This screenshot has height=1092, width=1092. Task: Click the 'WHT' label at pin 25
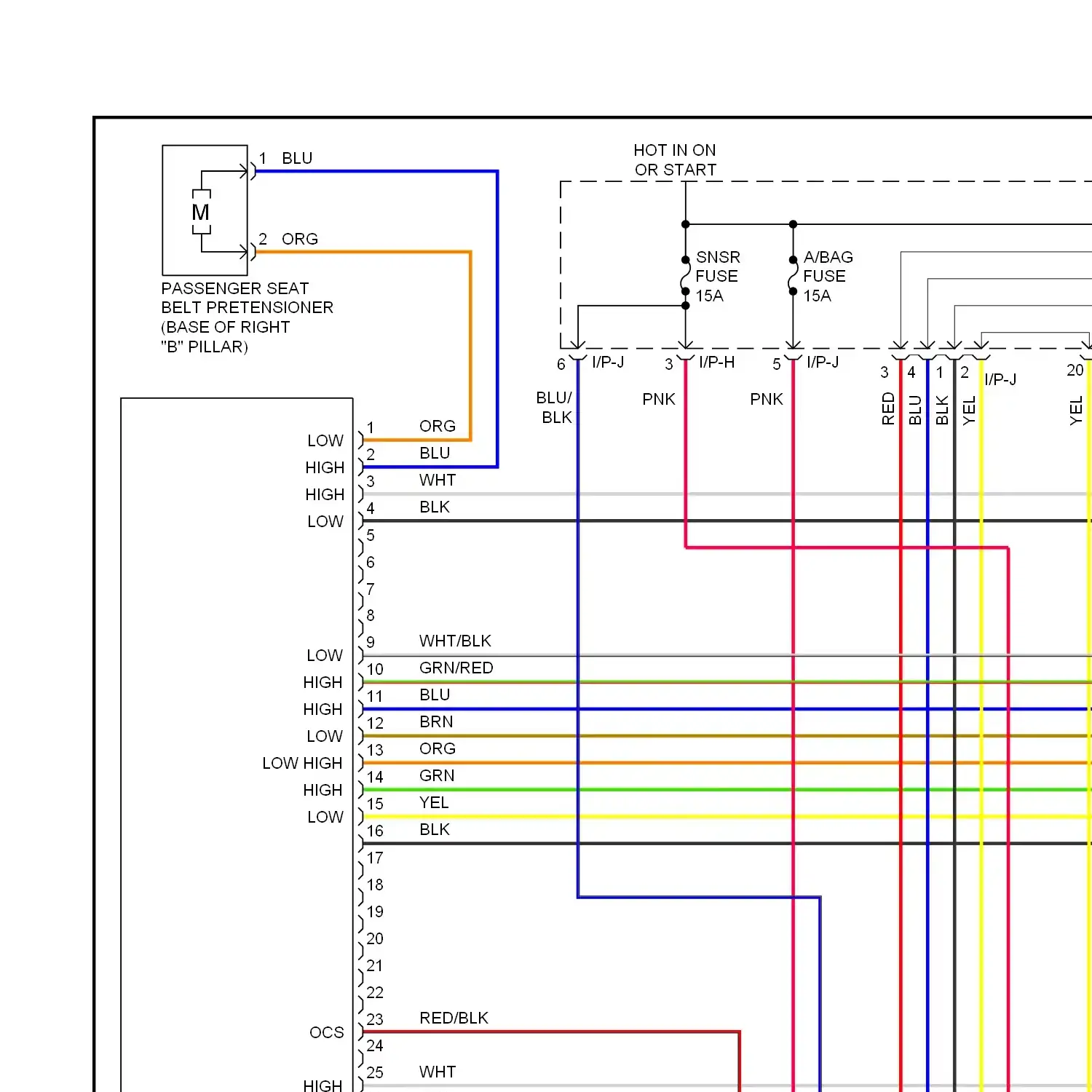tap(437, 1072)
